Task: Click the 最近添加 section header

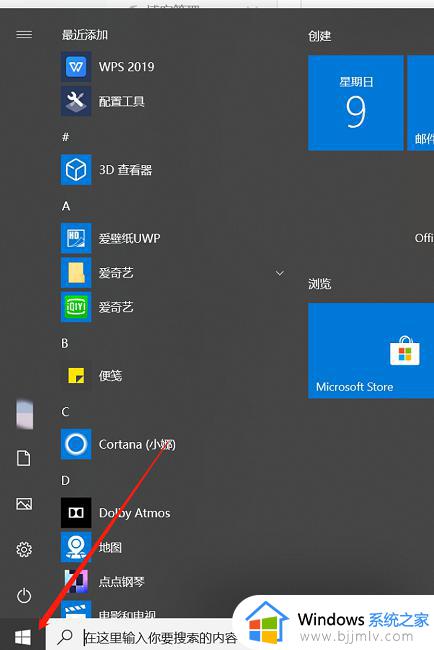Action: coord(85,35)
